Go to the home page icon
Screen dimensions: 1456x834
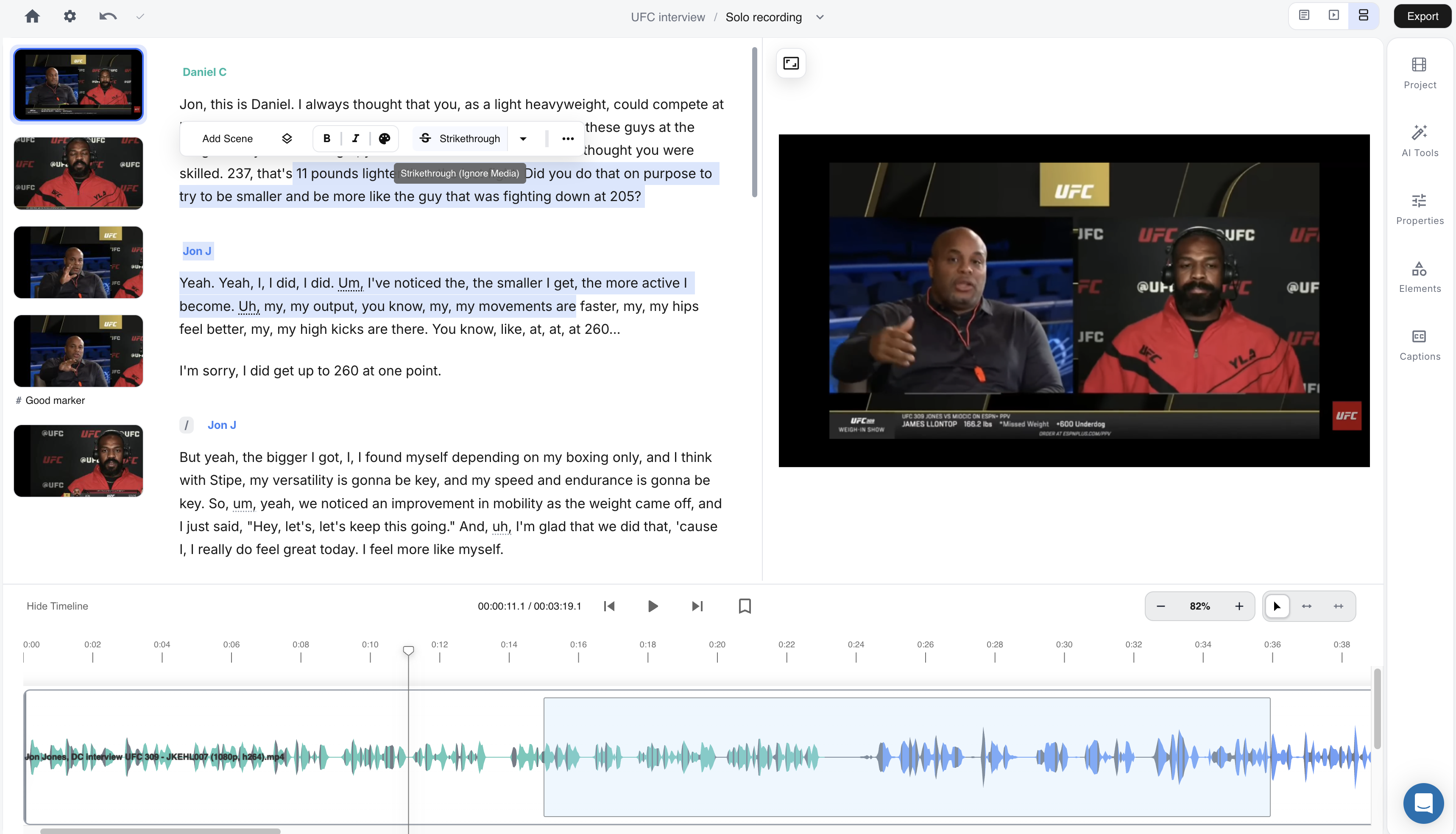(x=32, y=17)
